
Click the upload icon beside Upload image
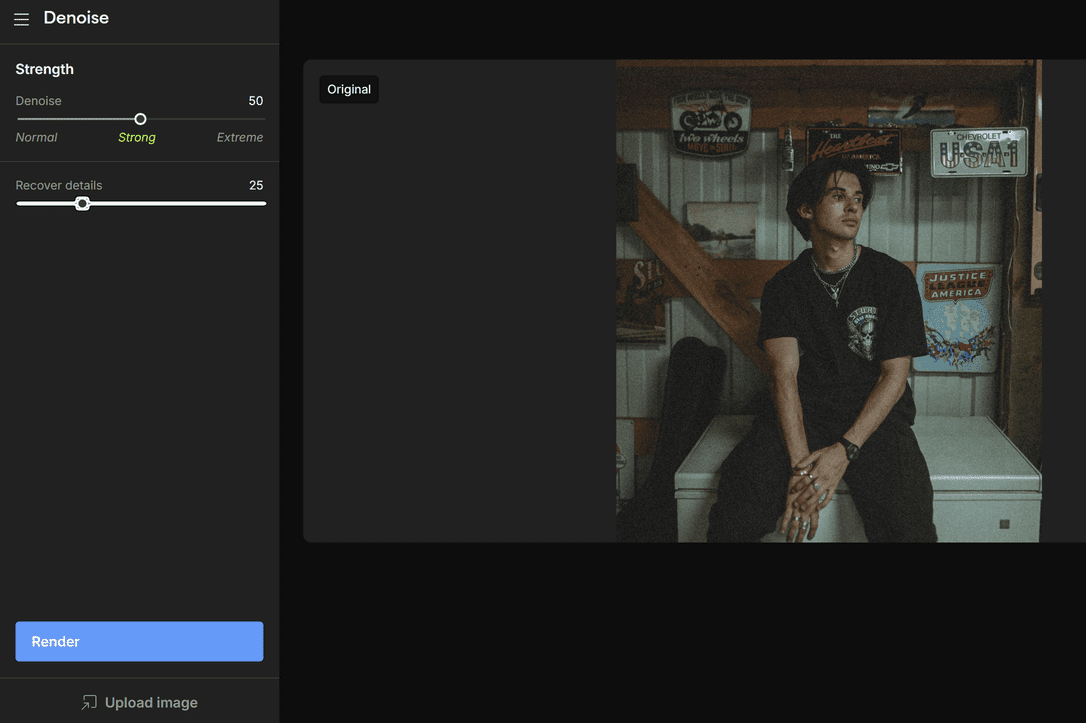(x=89, y=703)
